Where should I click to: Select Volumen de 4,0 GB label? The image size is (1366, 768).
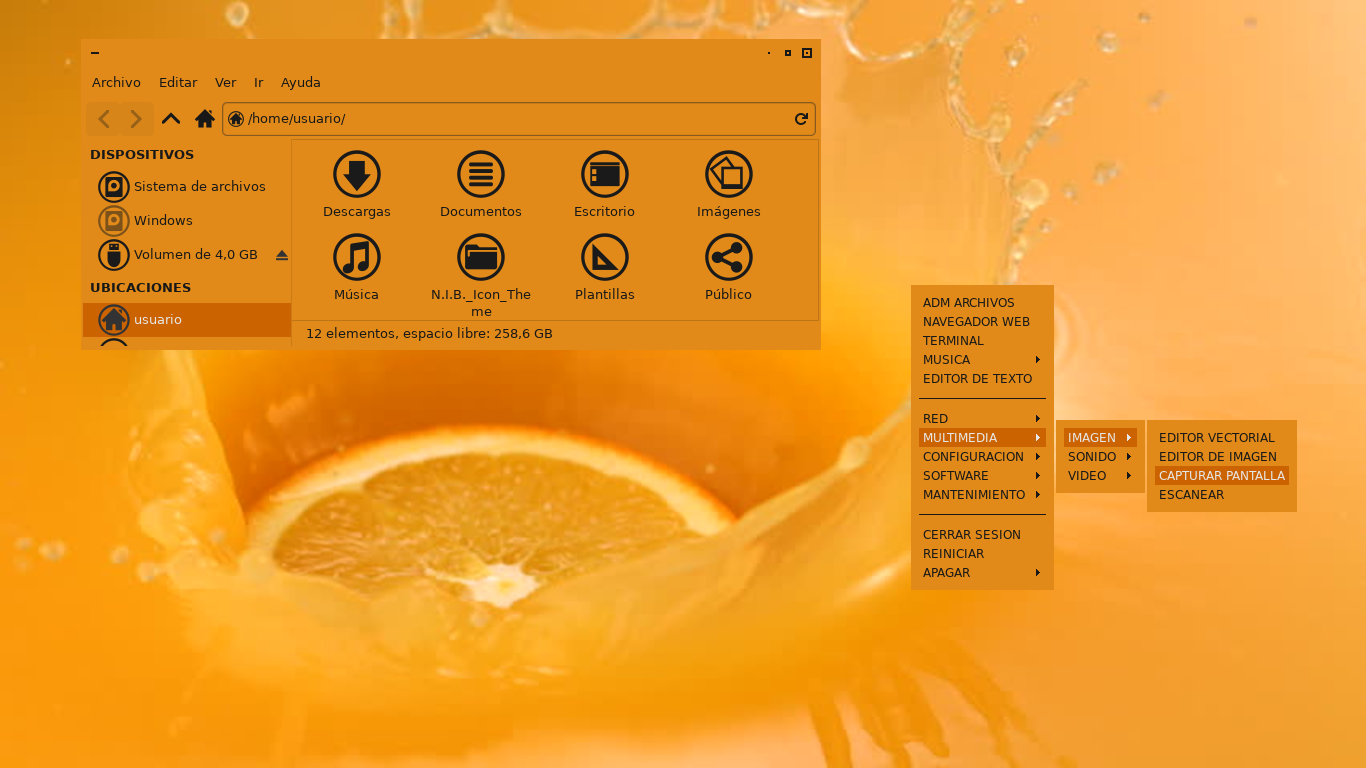196,255
